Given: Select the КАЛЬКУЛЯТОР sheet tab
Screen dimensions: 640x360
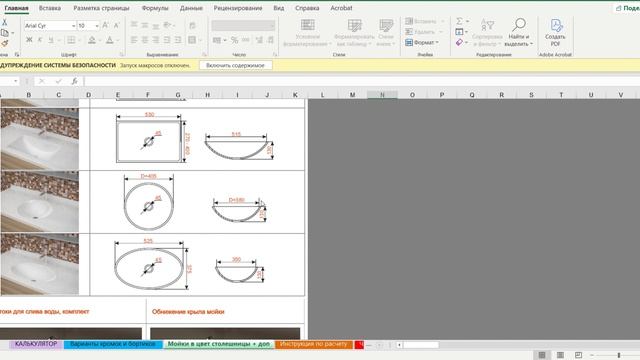Looking at the screenshot, I should pos(36,344).
